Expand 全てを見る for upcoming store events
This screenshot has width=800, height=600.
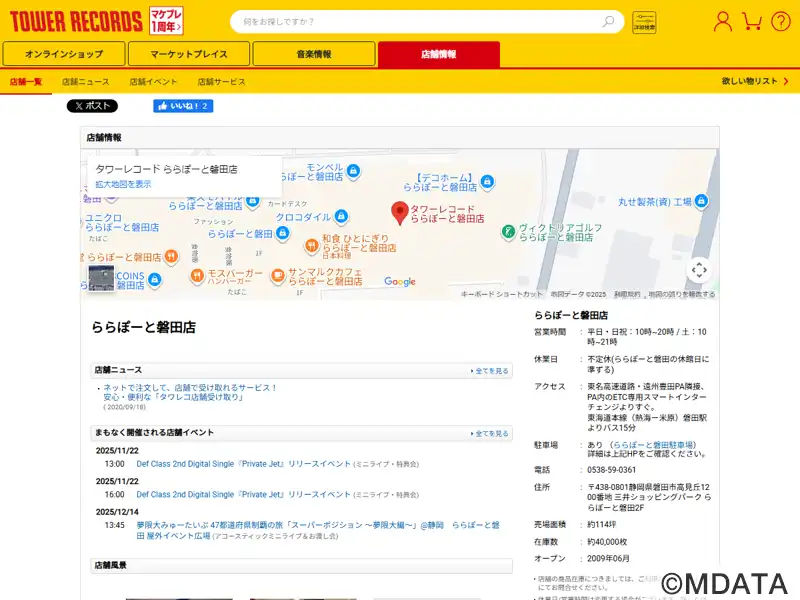[490, 434]
